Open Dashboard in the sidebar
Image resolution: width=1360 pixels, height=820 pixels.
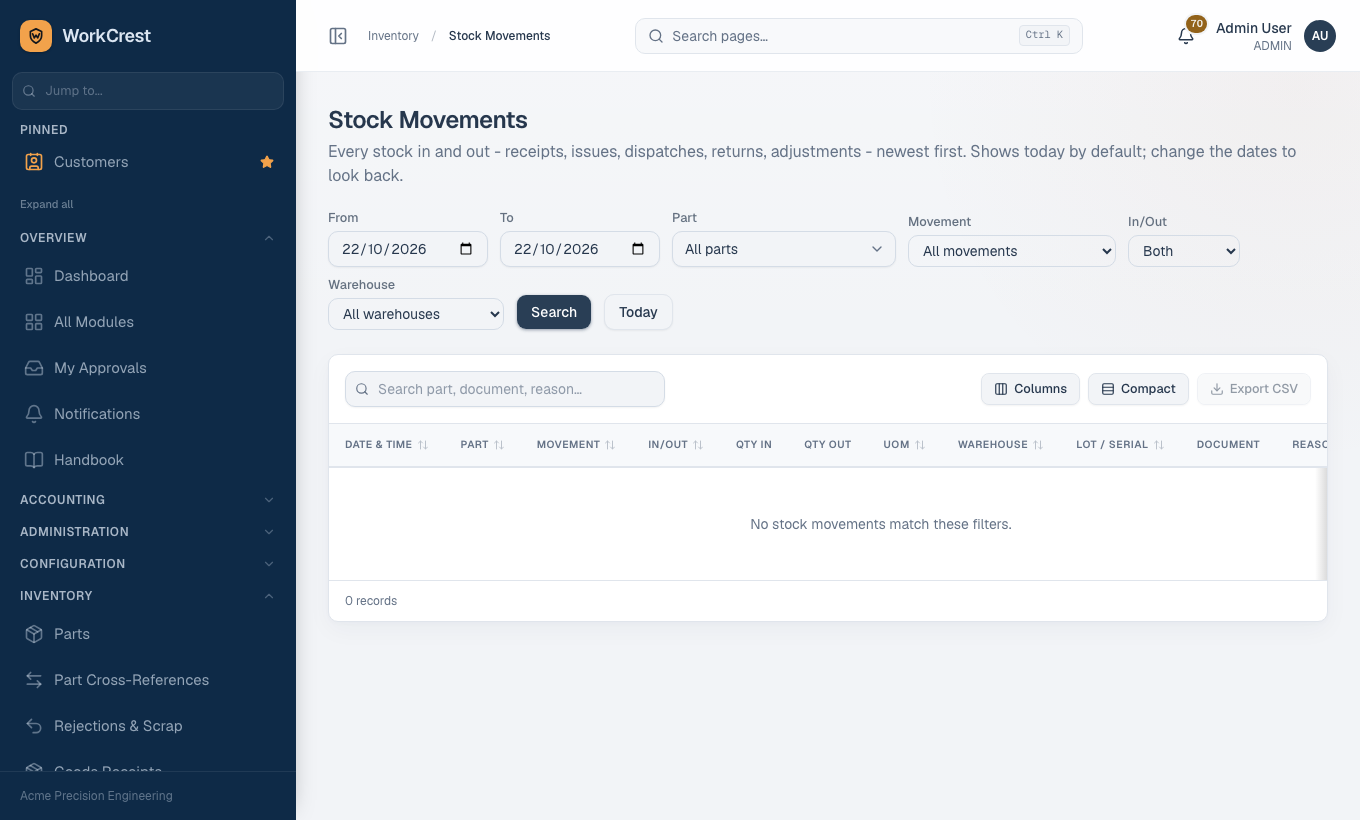[148, 276]
